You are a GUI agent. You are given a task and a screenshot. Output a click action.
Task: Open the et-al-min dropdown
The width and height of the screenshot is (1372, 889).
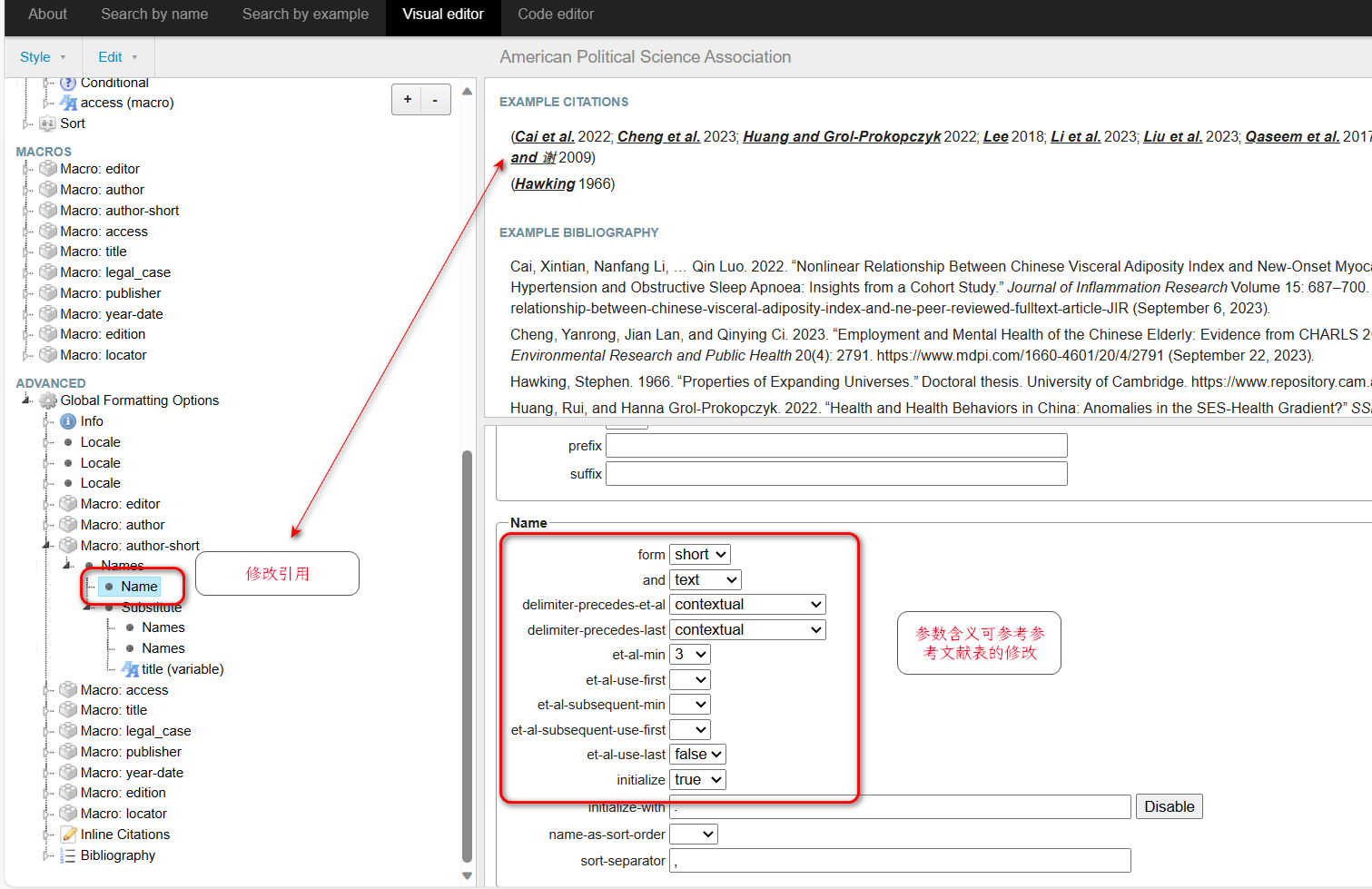pos(690,655)
